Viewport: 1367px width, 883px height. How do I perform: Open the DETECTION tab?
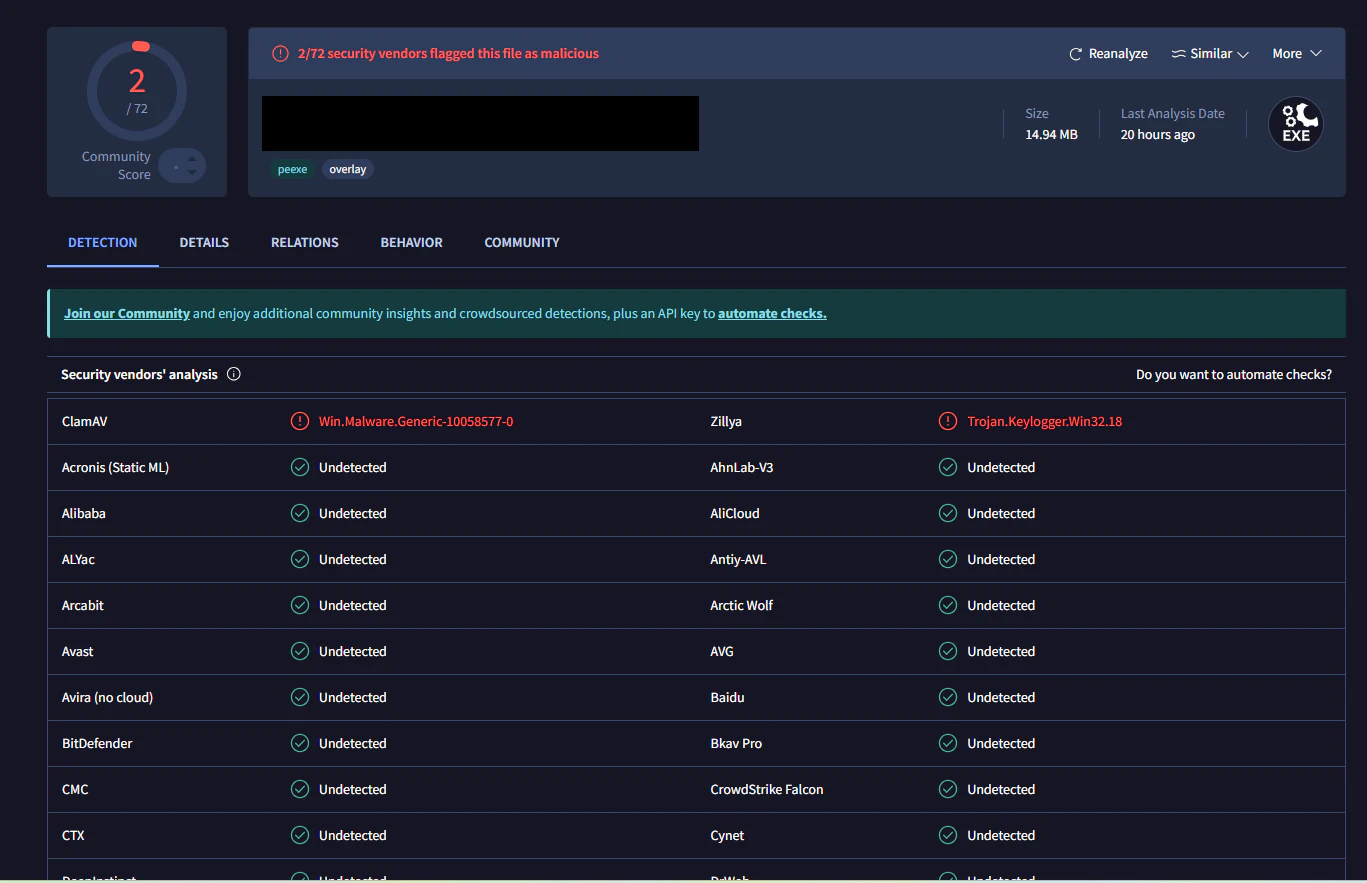pos(103,242)
